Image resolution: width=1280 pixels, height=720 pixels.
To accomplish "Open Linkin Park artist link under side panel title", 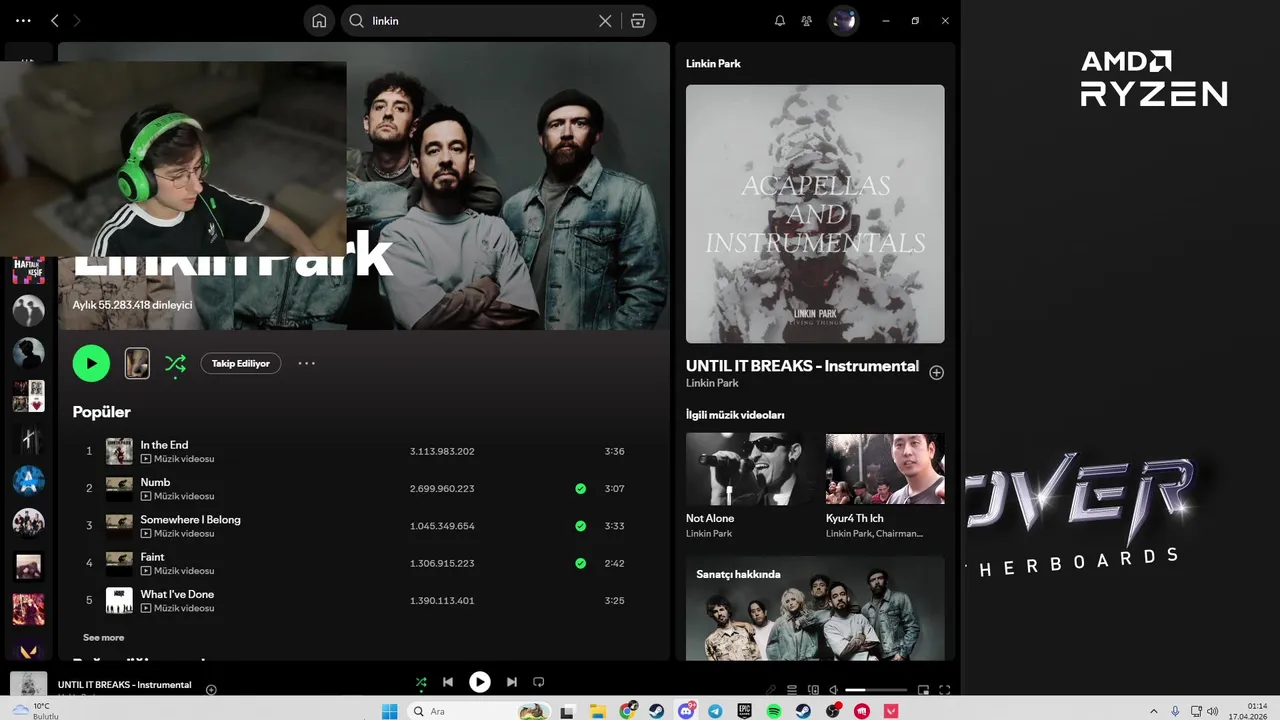I will (x=712, y=383).
